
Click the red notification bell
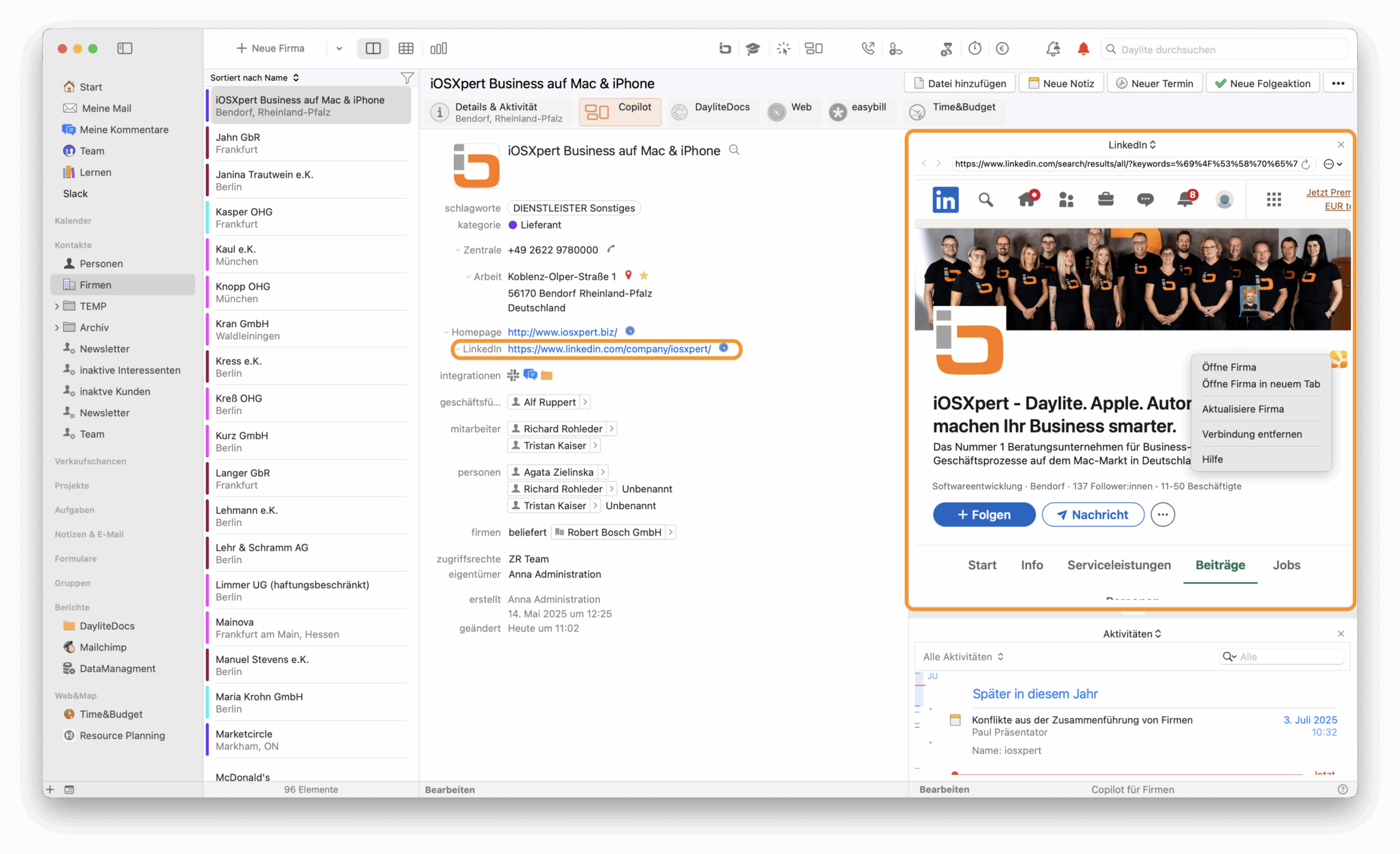(x=1083, y=48)
